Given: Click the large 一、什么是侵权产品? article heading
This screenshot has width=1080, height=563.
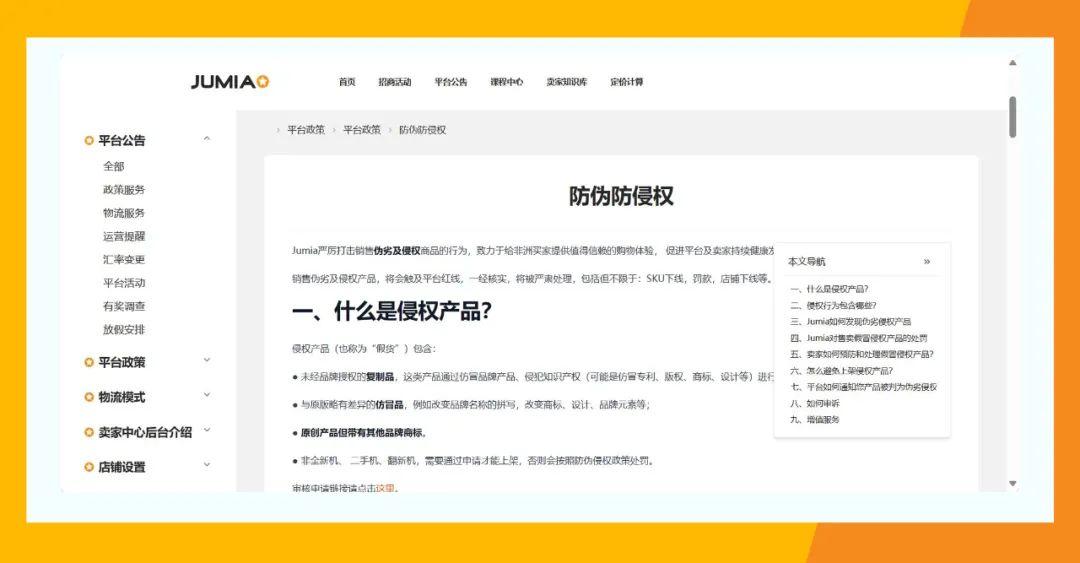Looking at the screenshot, I should pyautogui.click(x=392, y=311).
